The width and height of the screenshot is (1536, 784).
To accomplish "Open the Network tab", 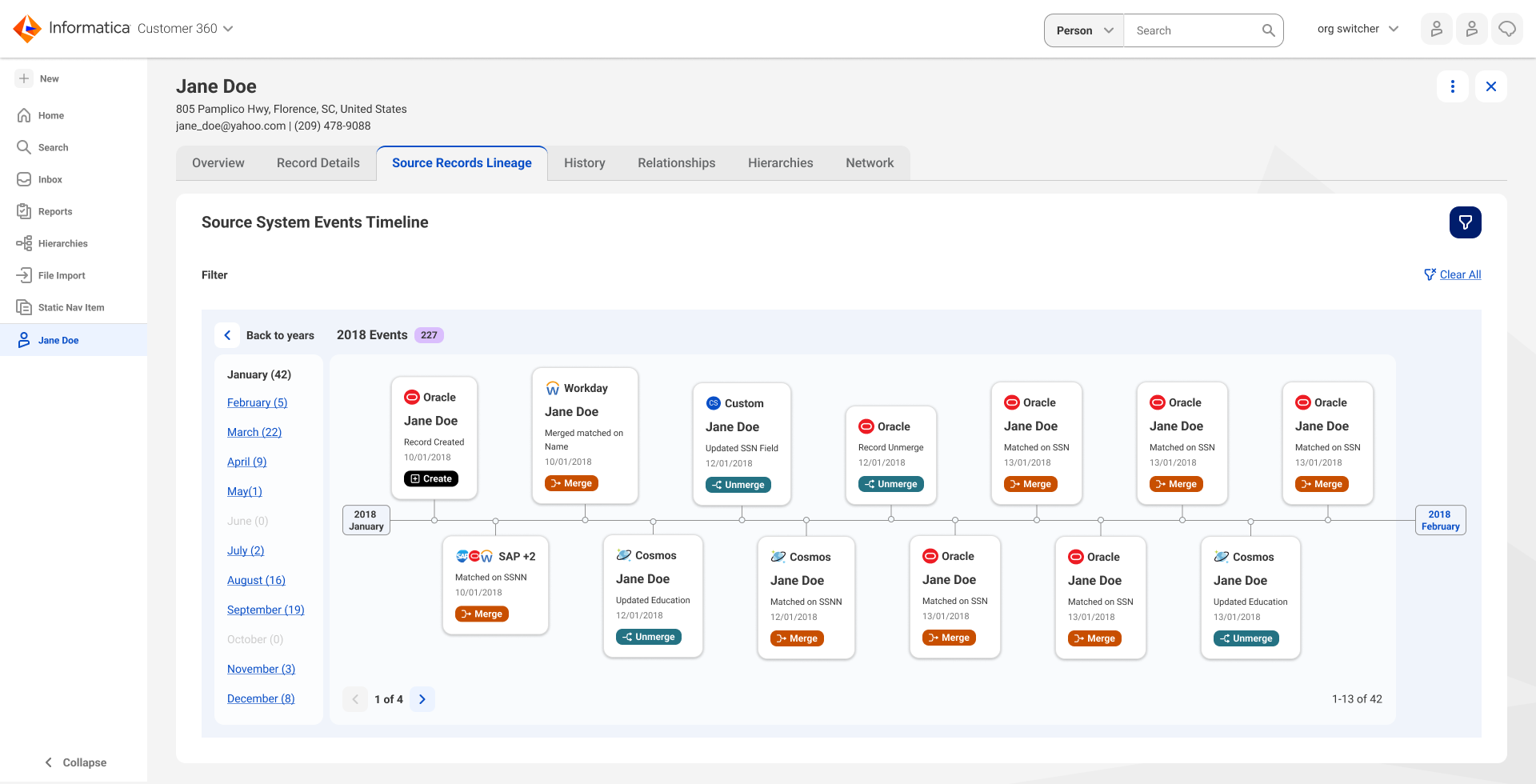I will (870, 163).
